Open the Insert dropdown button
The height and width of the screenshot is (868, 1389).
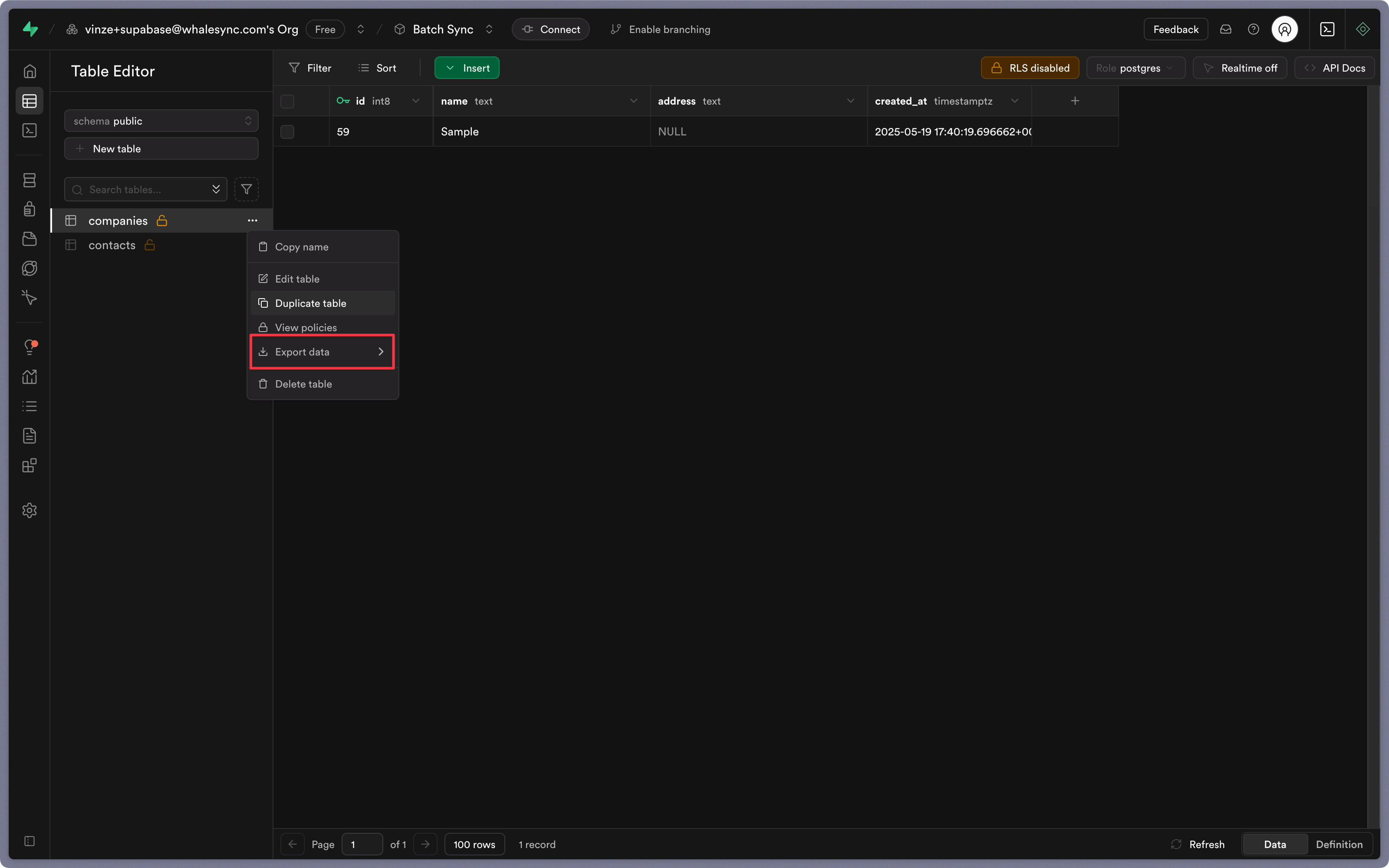[x=467, y=68]
